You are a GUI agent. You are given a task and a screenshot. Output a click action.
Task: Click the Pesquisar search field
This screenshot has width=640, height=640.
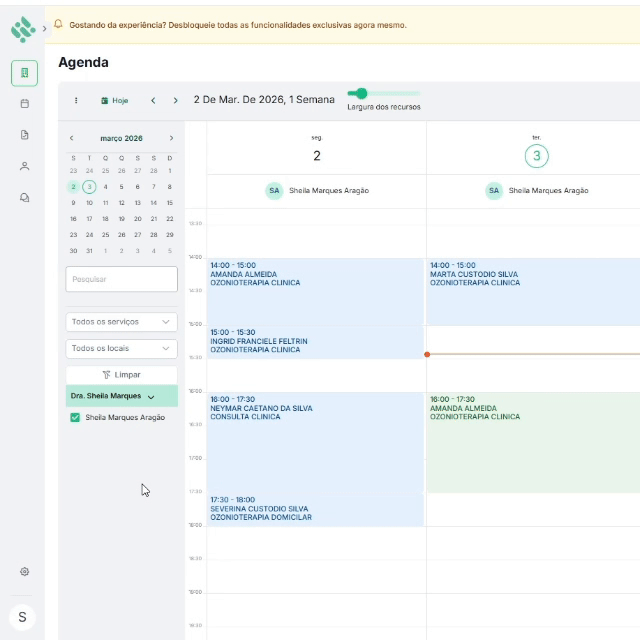pyautogui.click(x=121, y=279)
